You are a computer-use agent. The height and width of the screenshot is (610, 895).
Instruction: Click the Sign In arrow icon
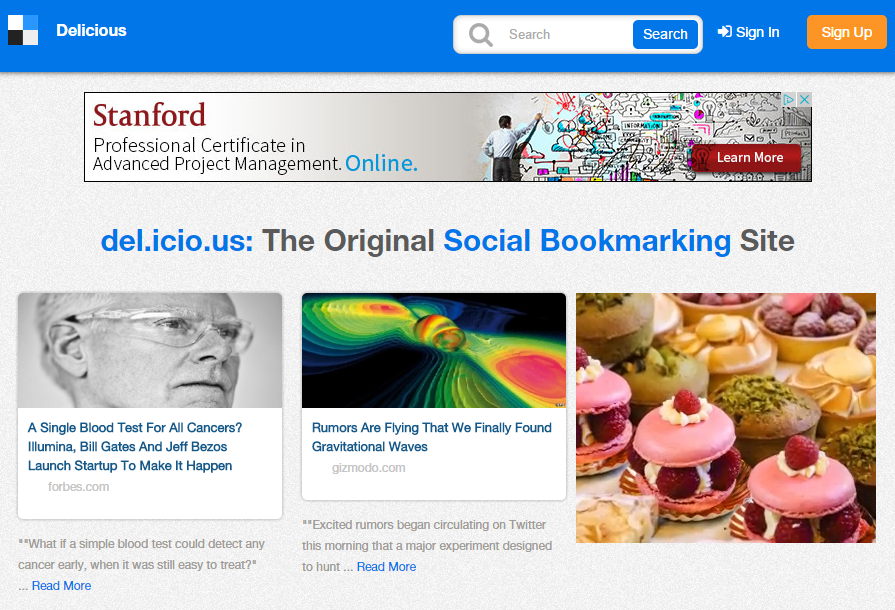point(725,32)
